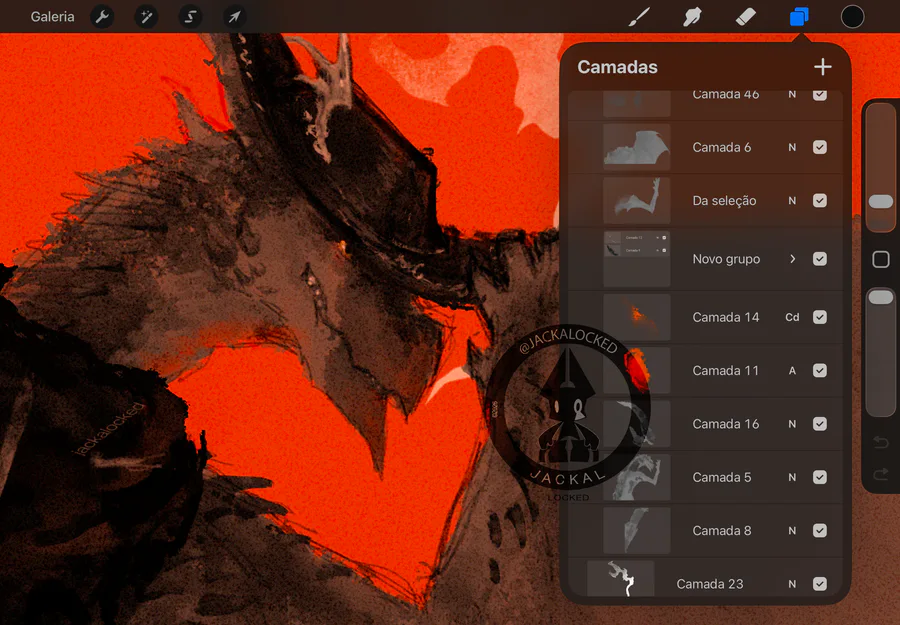
Task: Open blend mode N for Camada 16
Action: (x=792, y=424)
